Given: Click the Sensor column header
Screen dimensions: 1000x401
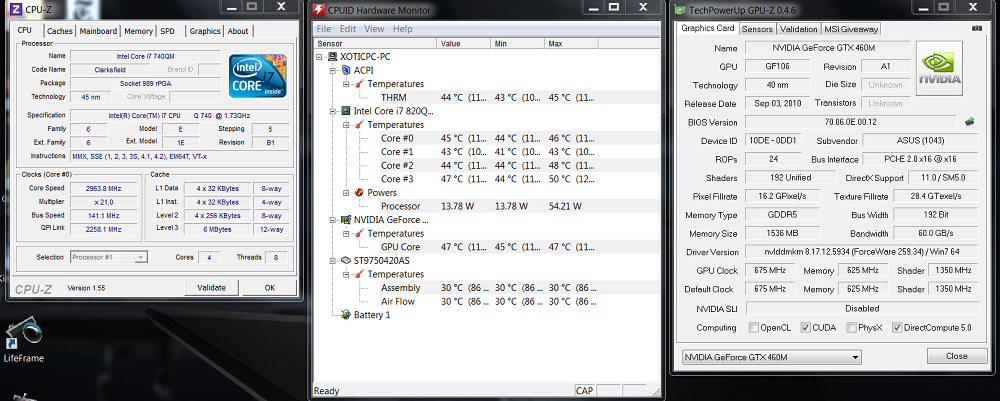Looking at the screenshot, I should (x=376, y=43).
